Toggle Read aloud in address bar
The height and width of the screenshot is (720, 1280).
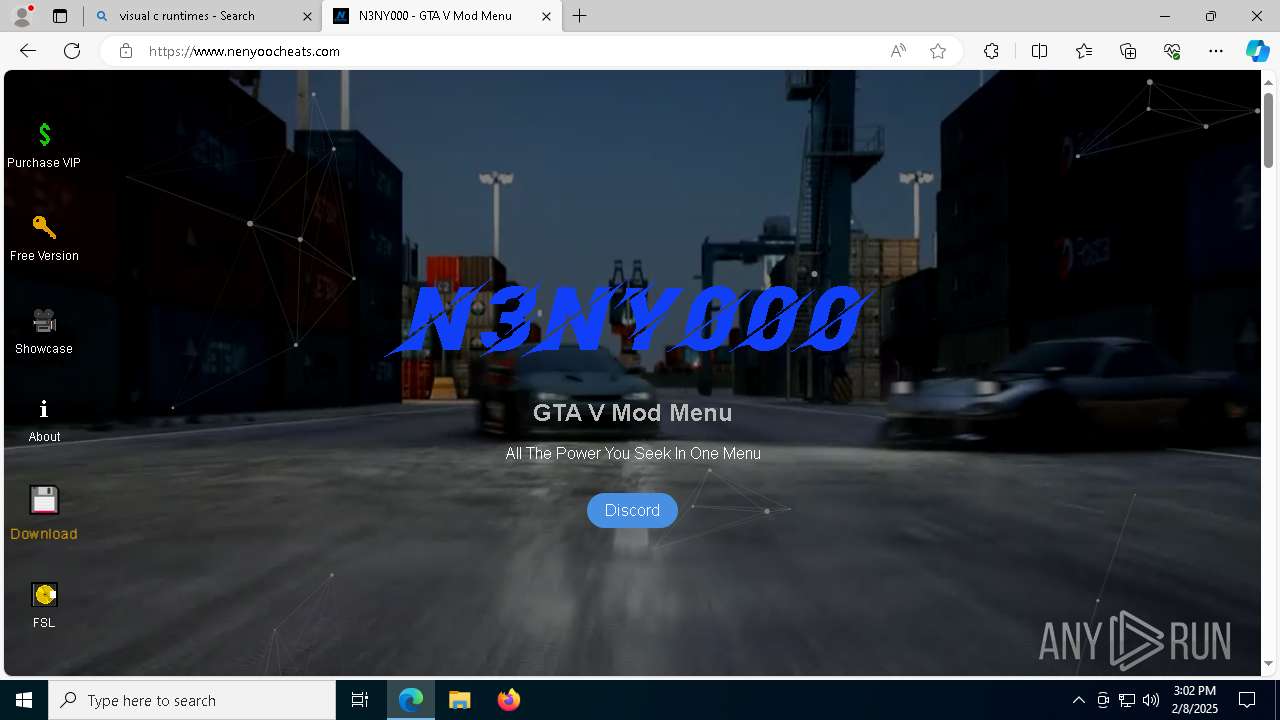pyautogui.click(x=898, y=51)
